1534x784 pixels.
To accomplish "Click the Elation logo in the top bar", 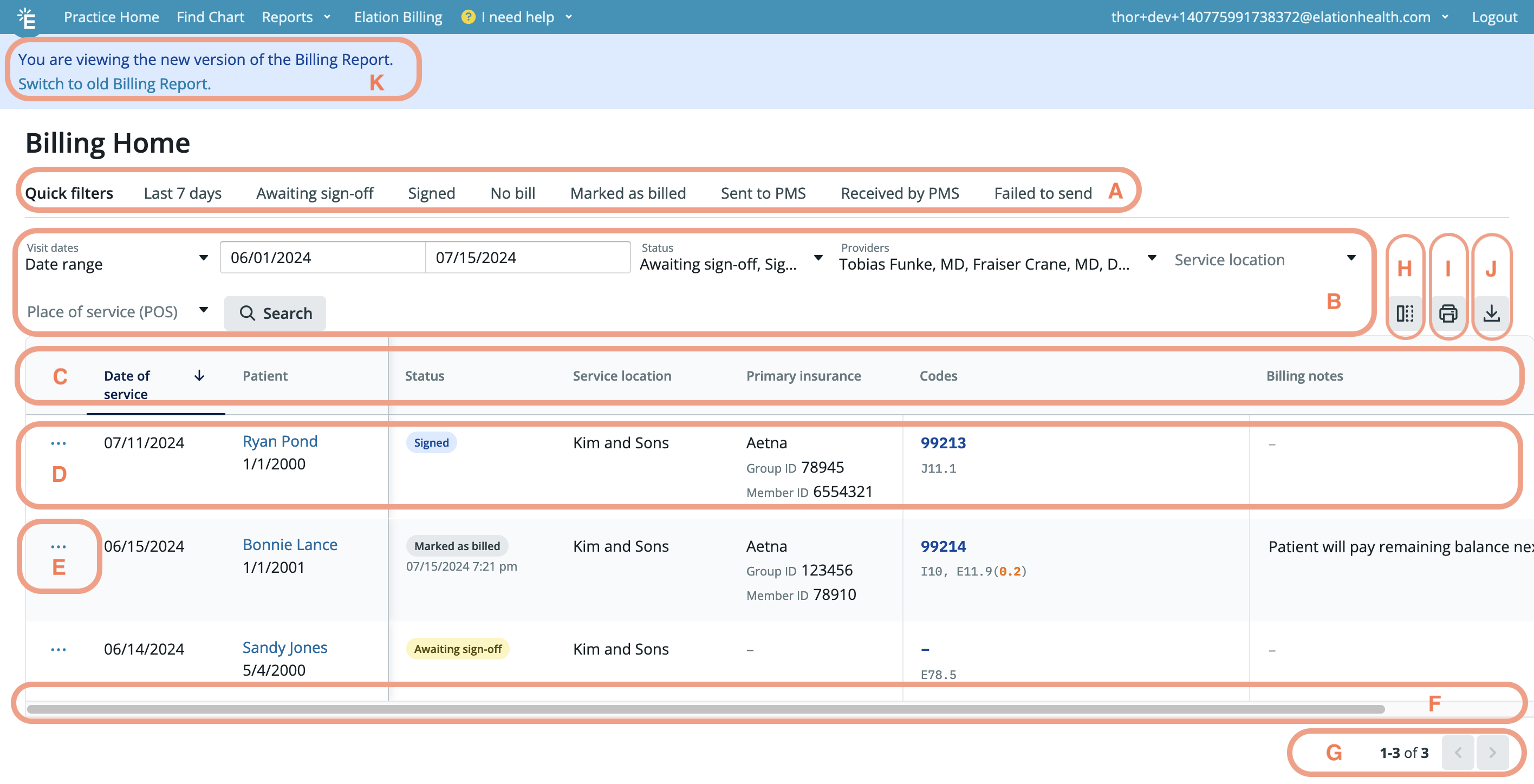I will pyautogui.click(x=26, y=17).
